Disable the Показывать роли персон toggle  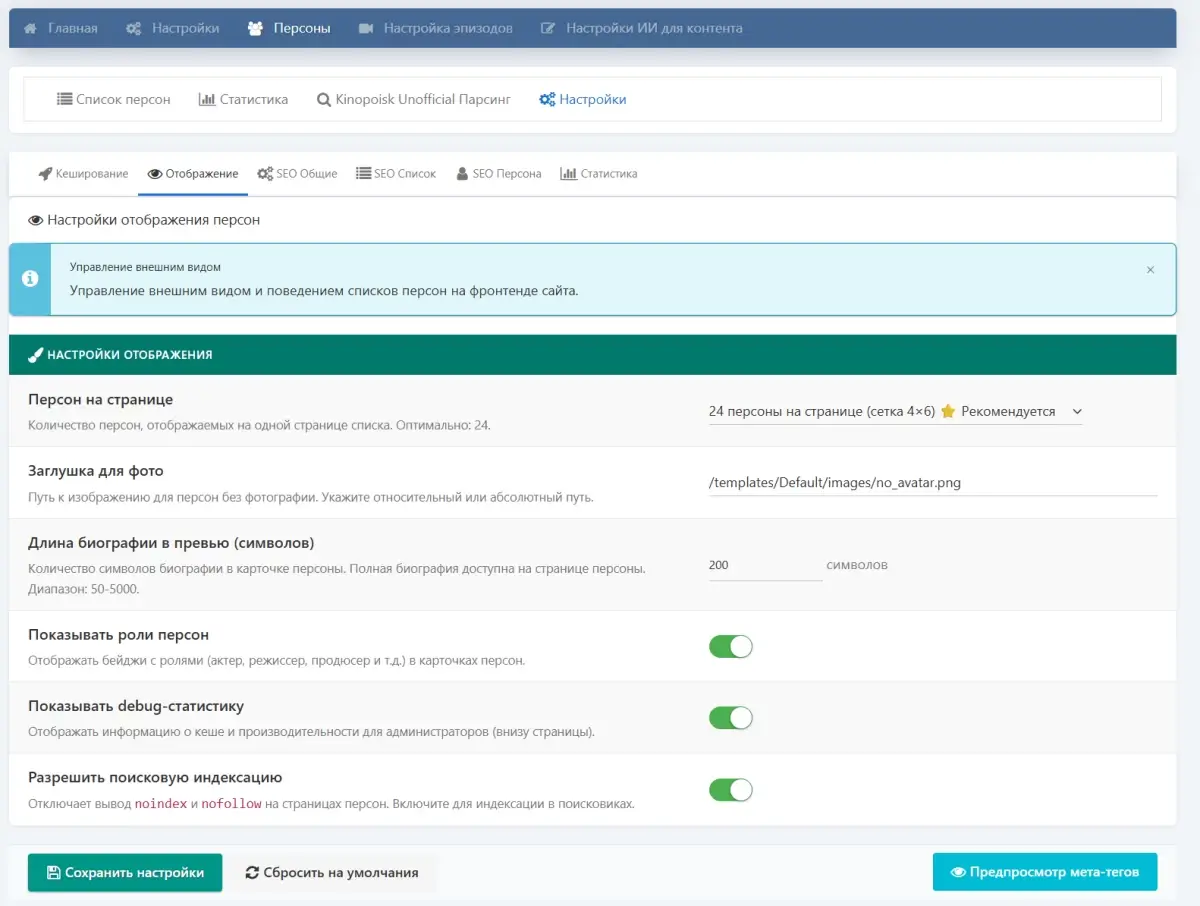coord(730,646)
